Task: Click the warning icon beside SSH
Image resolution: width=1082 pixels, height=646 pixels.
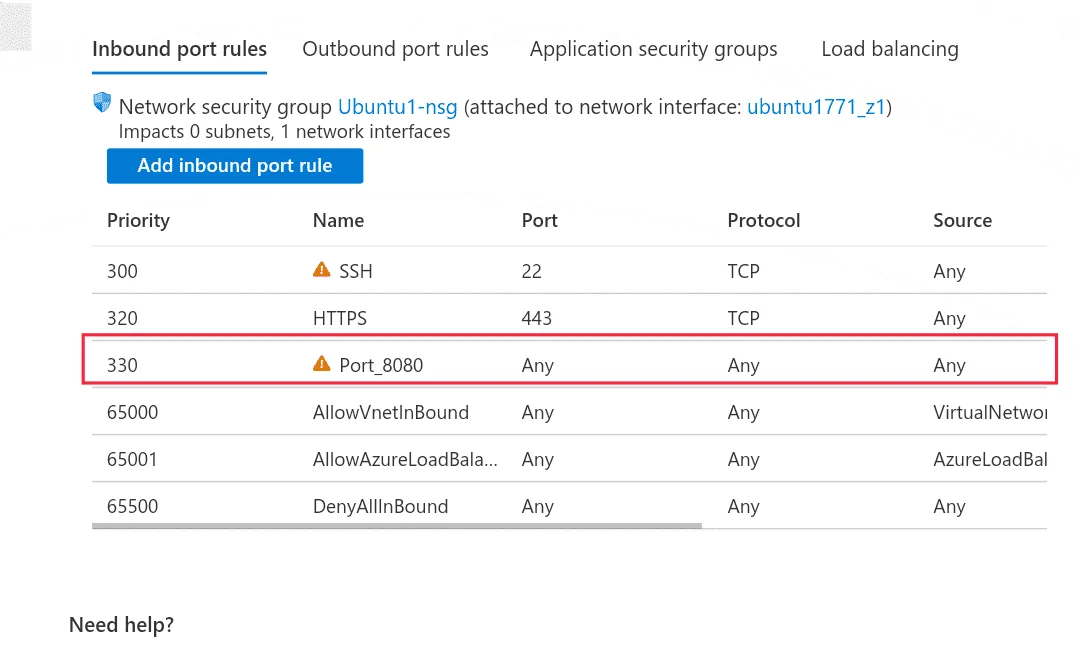Action: [322, 270]
